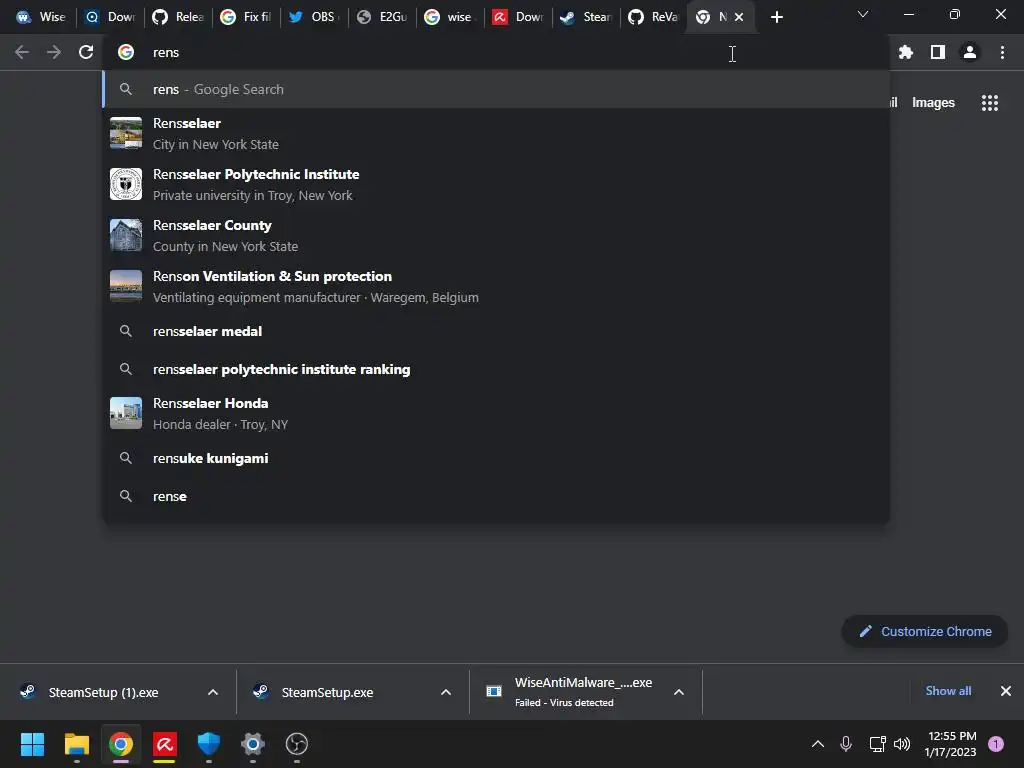Switch to the Fix fil Google tab
The height and width of the screenshot is (768, 1024).
[246, 17]
